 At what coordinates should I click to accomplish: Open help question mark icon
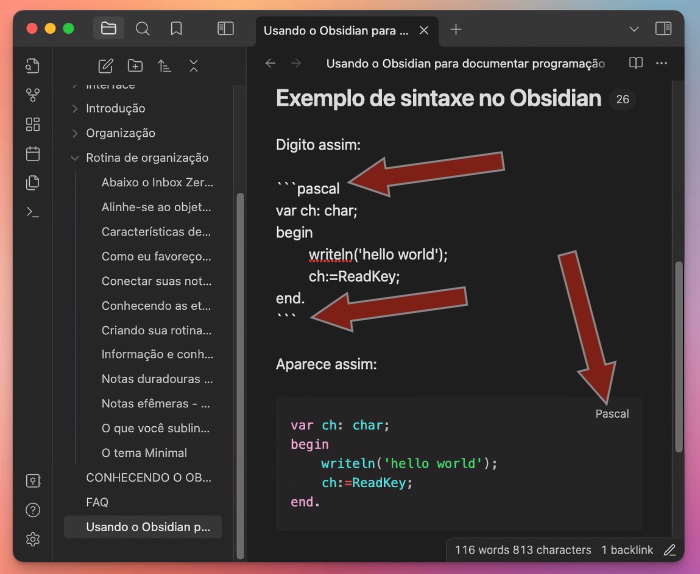(x=33, y=510)
